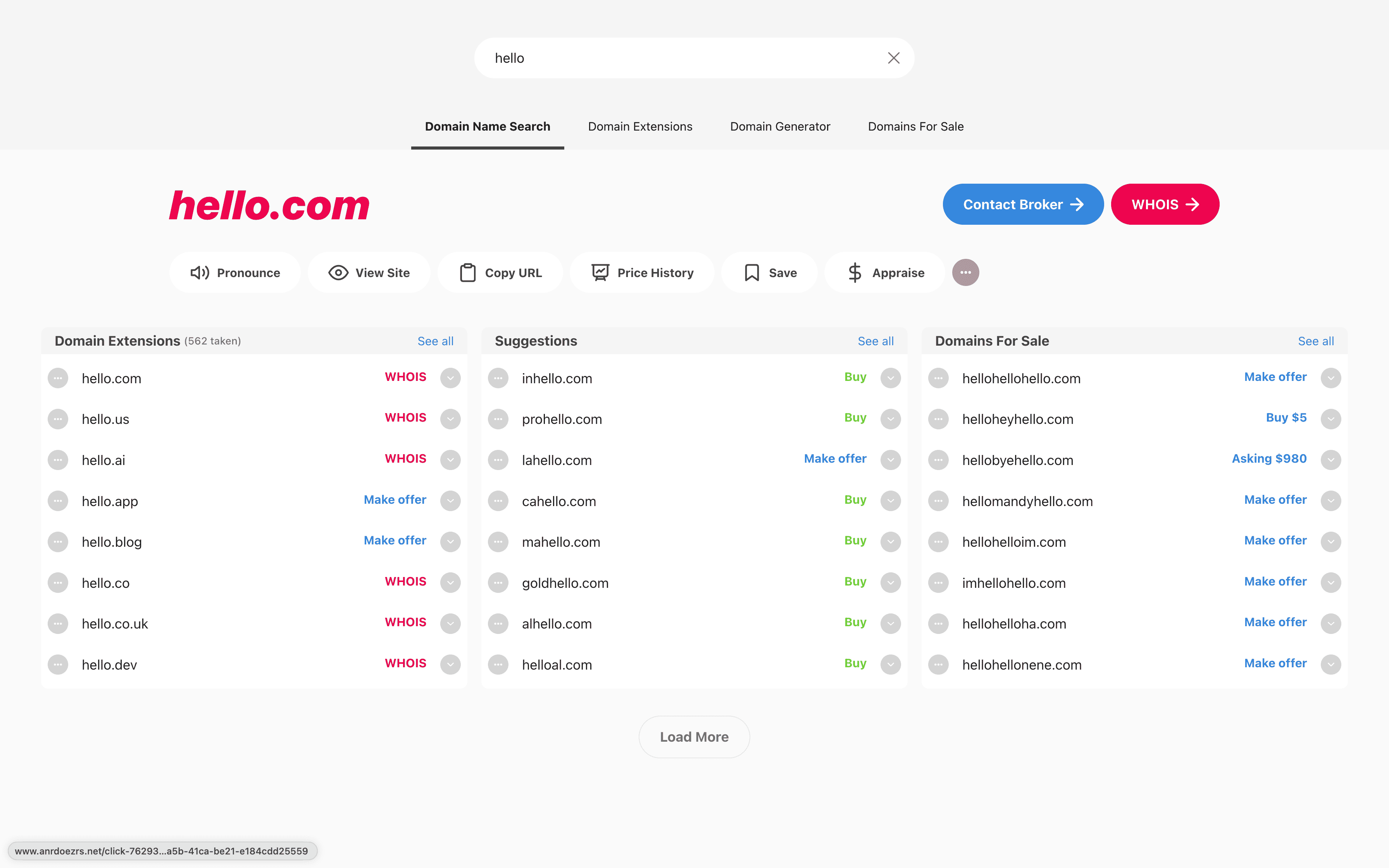This screenshot has width=1389, height=868.
Task: Open Price History chart icon
Action: click(x=600, y=273)
